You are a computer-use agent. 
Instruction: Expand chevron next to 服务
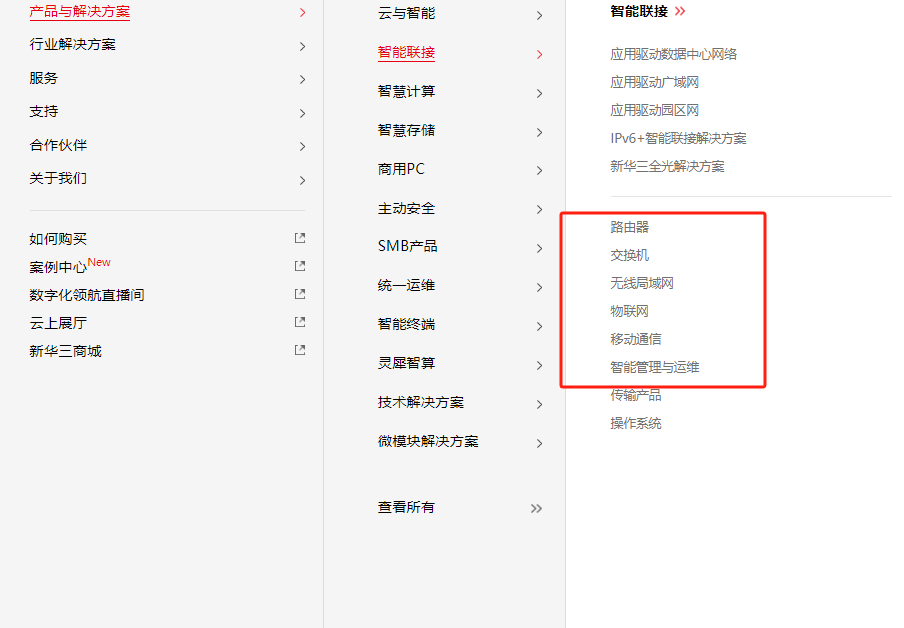(x=303, y=80)
